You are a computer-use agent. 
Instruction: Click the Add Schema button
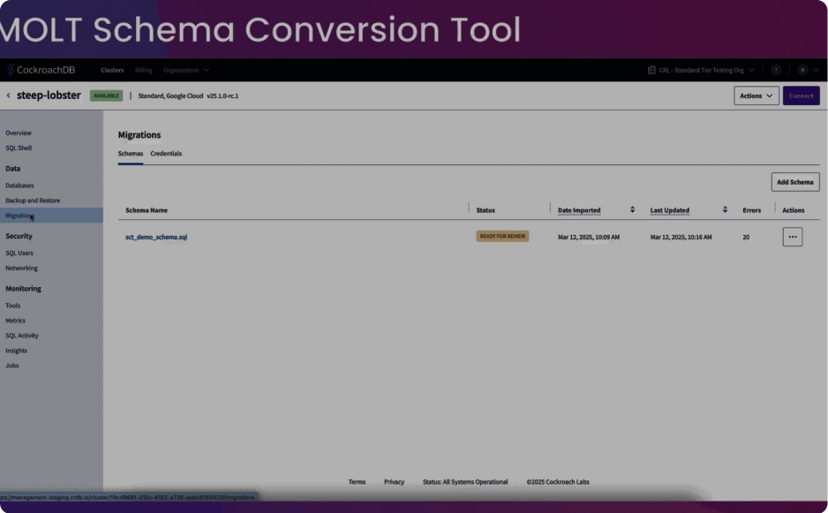[x=795, y=182]
